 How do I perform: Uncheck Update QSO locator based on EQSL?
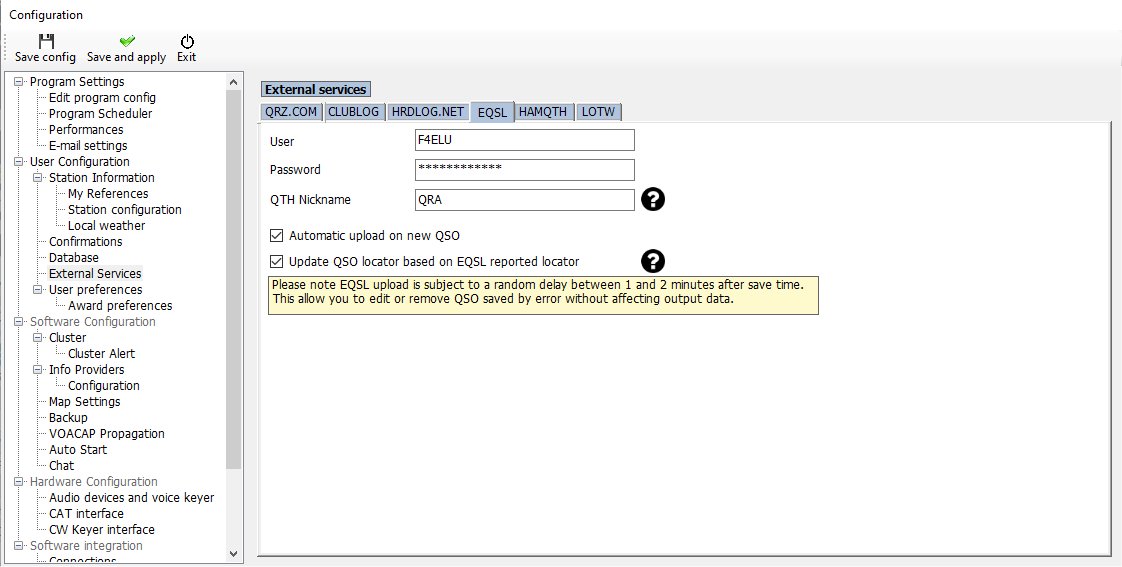[x=277, y=262]
